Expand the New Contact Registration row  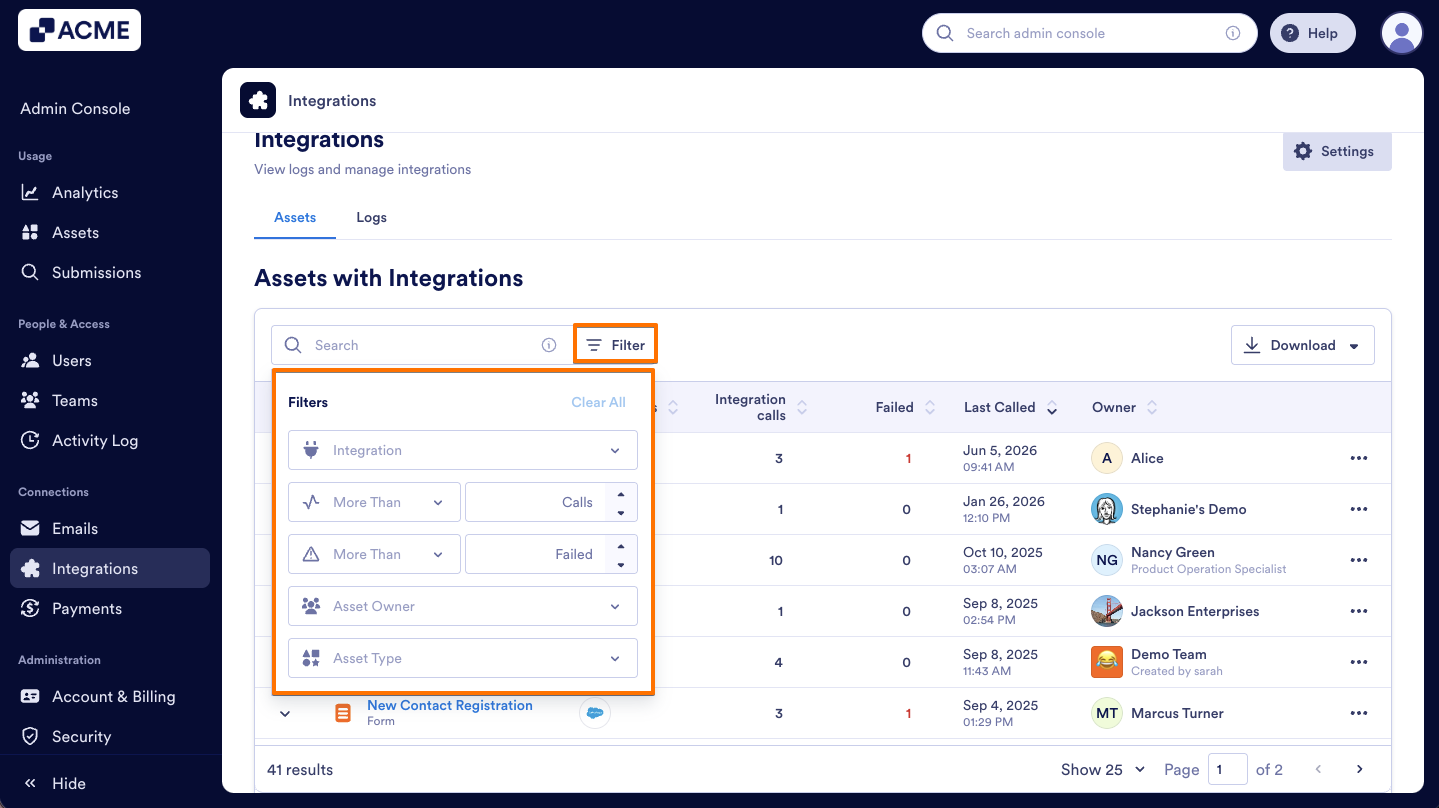pos(285,713)
